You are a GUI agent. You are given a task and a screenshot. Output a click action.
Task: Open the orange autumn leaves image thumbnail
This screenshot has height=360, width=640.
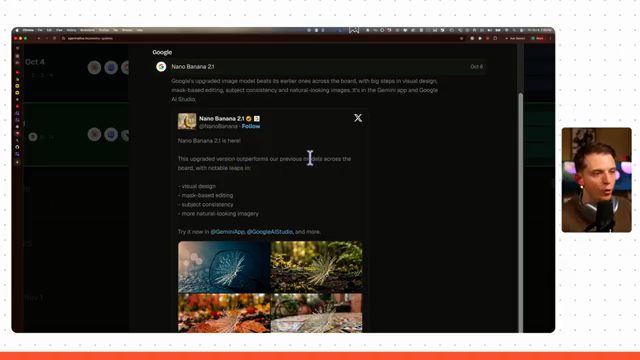tap(224, 313)
